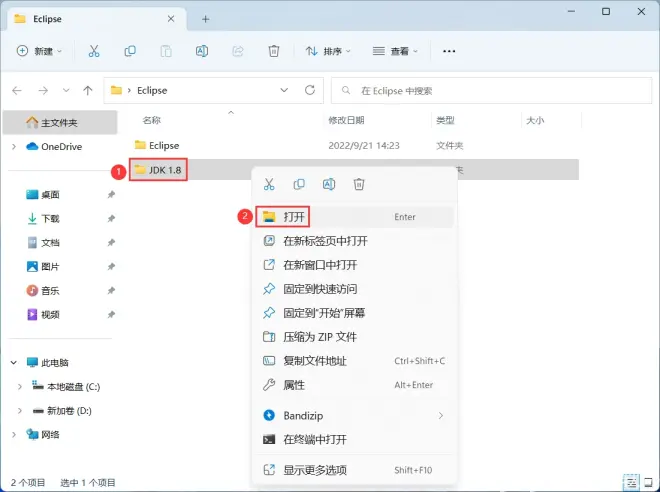Go forward with the right arrow button
This screenshot has width=660, height=492.
[x=43, y=90]
